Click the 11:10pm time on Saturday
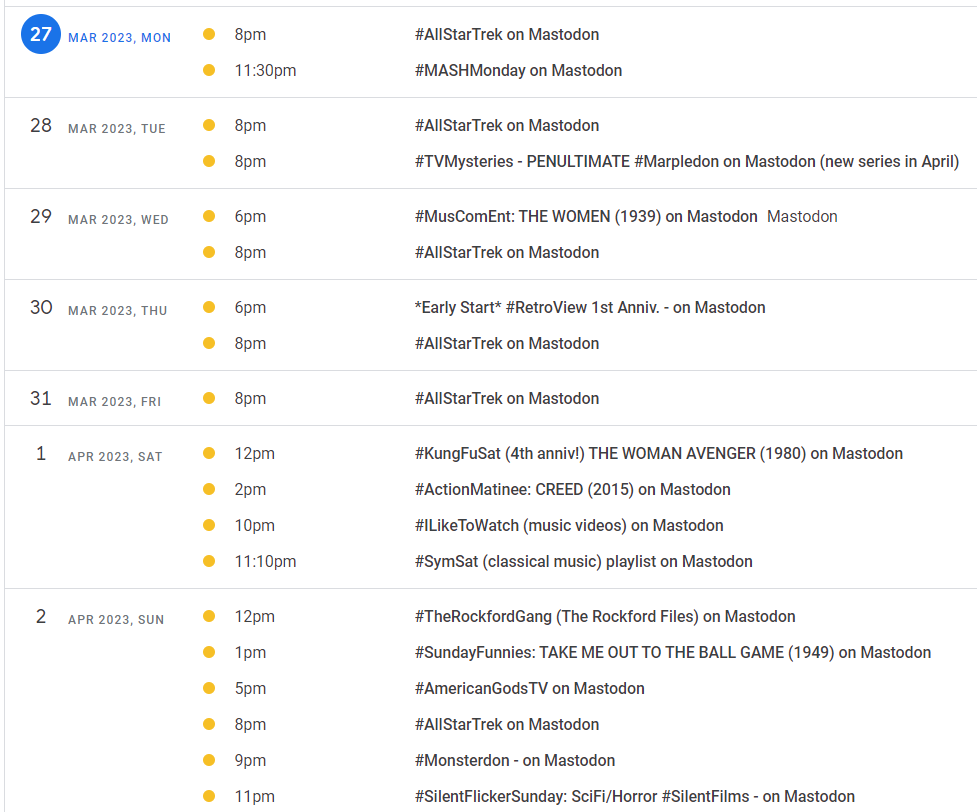 (x=265, y=561)
